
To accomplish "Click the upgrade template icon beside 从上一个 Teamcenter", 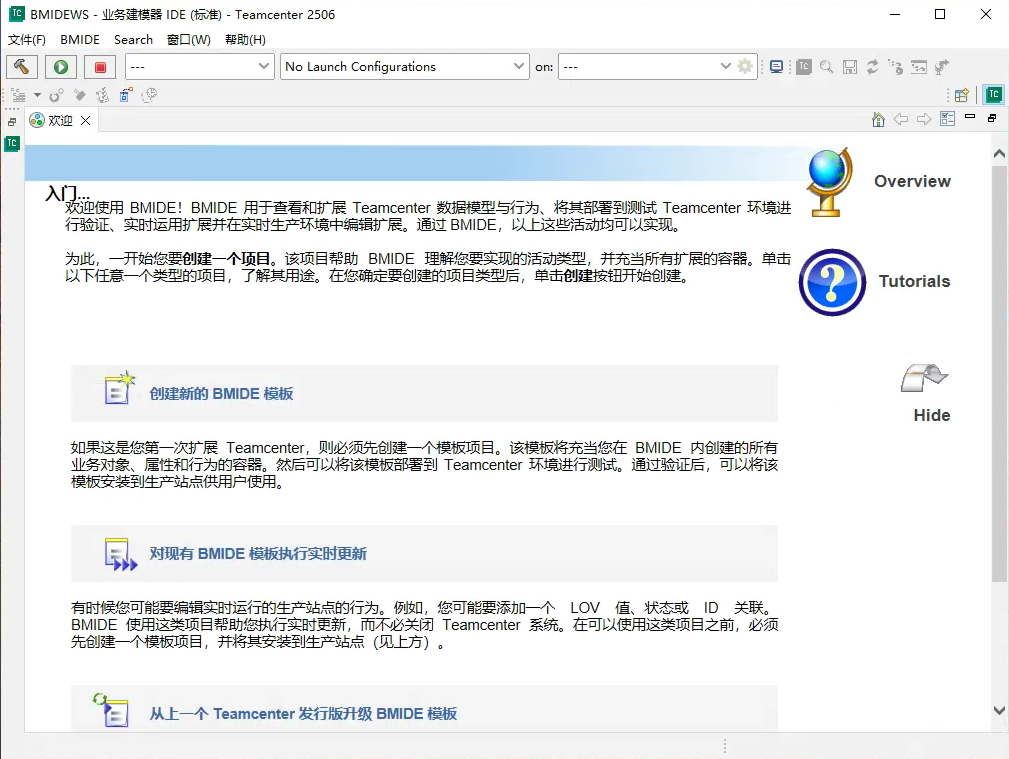I will (x=111, y=710).
